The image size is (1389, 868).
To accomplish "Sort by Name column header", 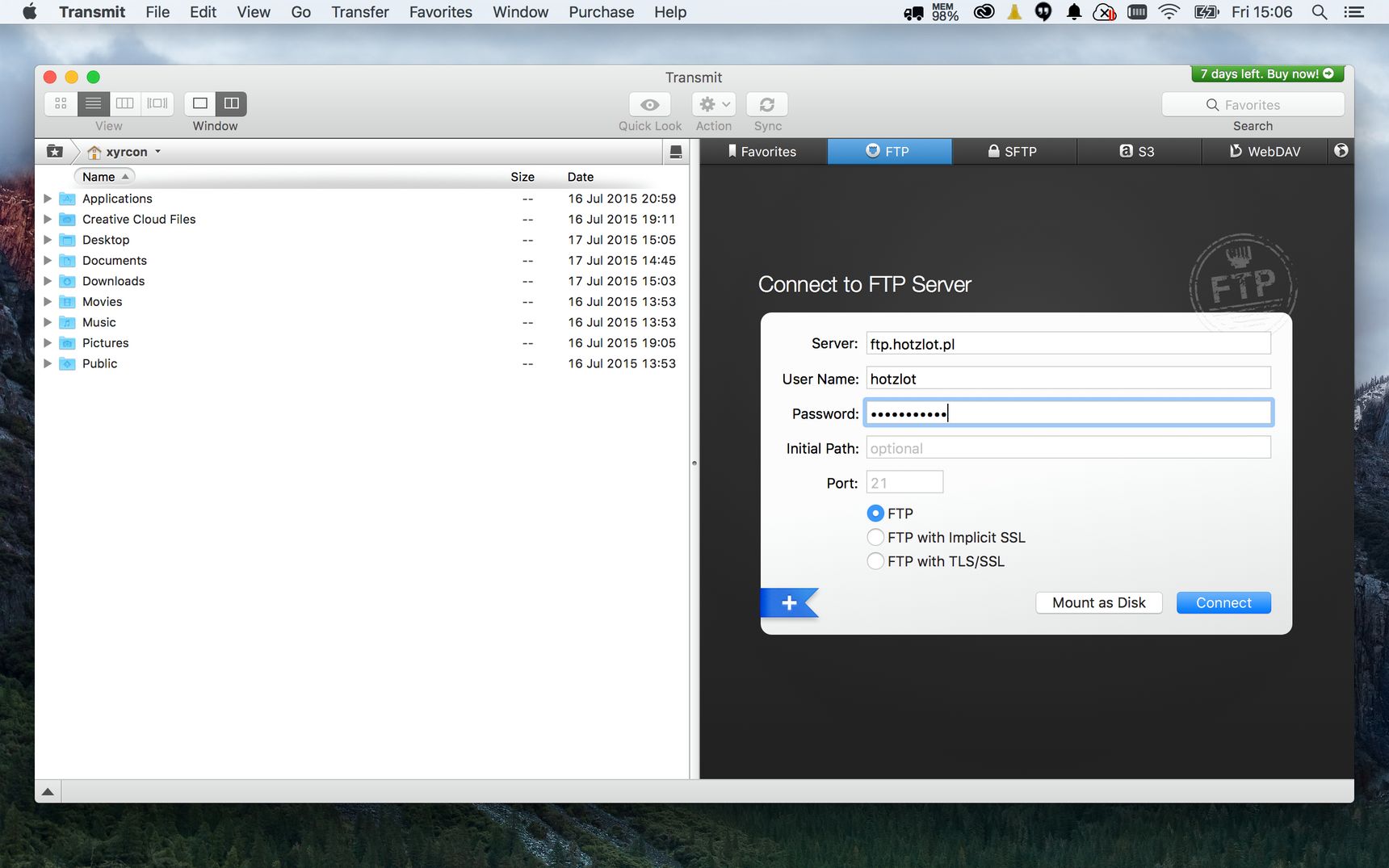I will click(105, 177).
